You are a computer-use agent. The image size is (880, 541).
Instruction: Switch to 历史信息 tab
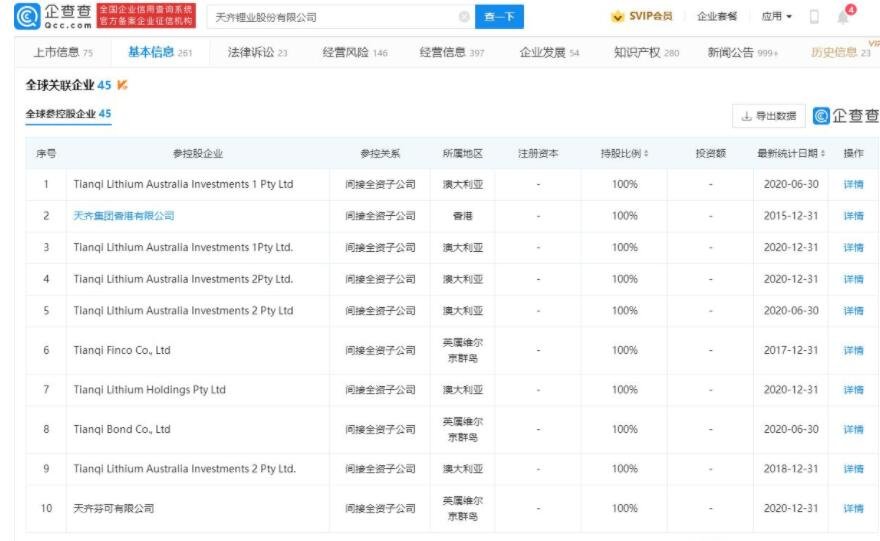(840, 52)
